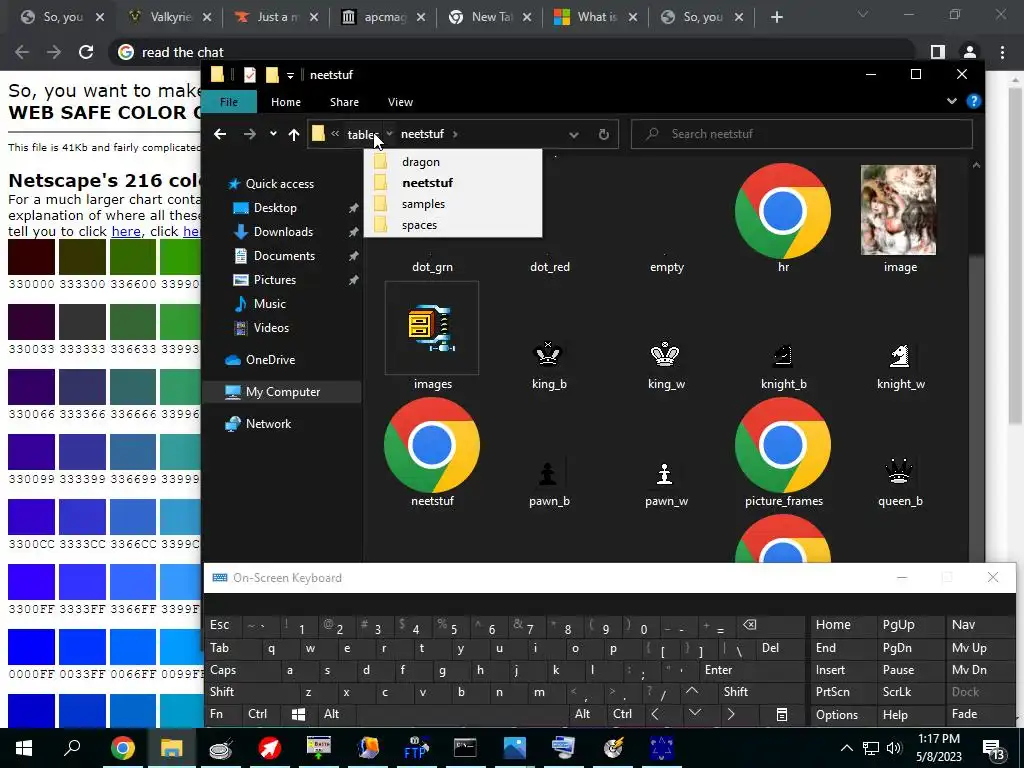Toggle Chrome side panel

938,52
